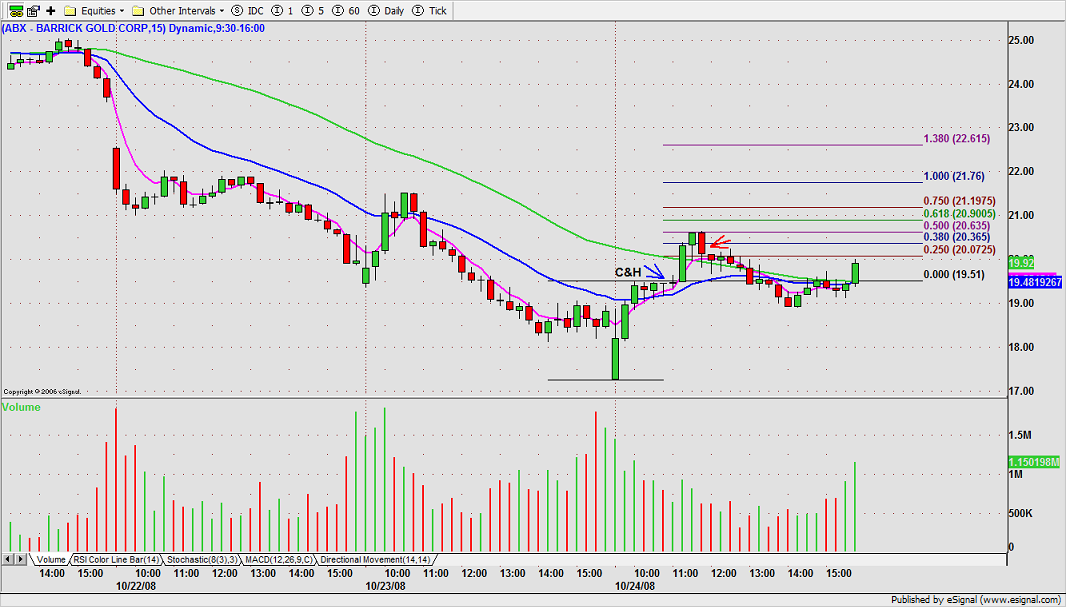Click the 10/23/08 date label
This screenshot has width=1066, height=607.
(x=385, y=585)
